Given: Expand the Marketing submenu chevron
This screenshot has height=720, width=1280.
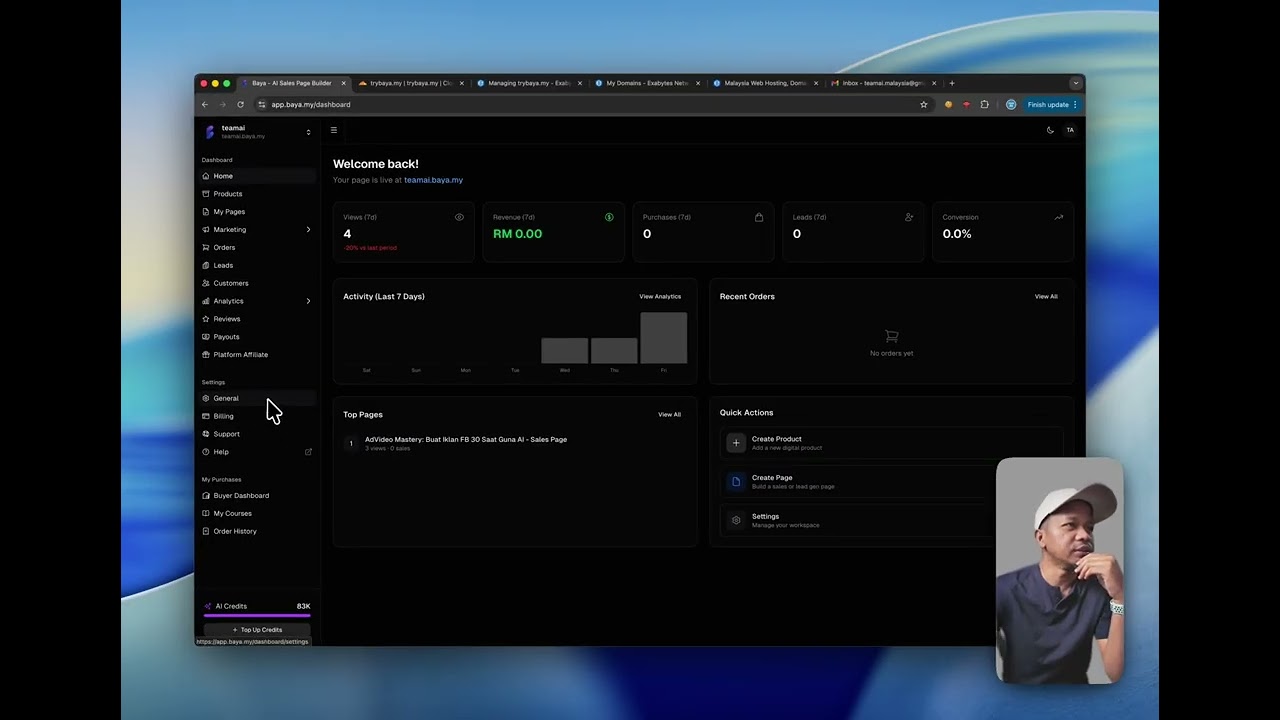Looking at the screenshot, I should [x=308, y=230].
